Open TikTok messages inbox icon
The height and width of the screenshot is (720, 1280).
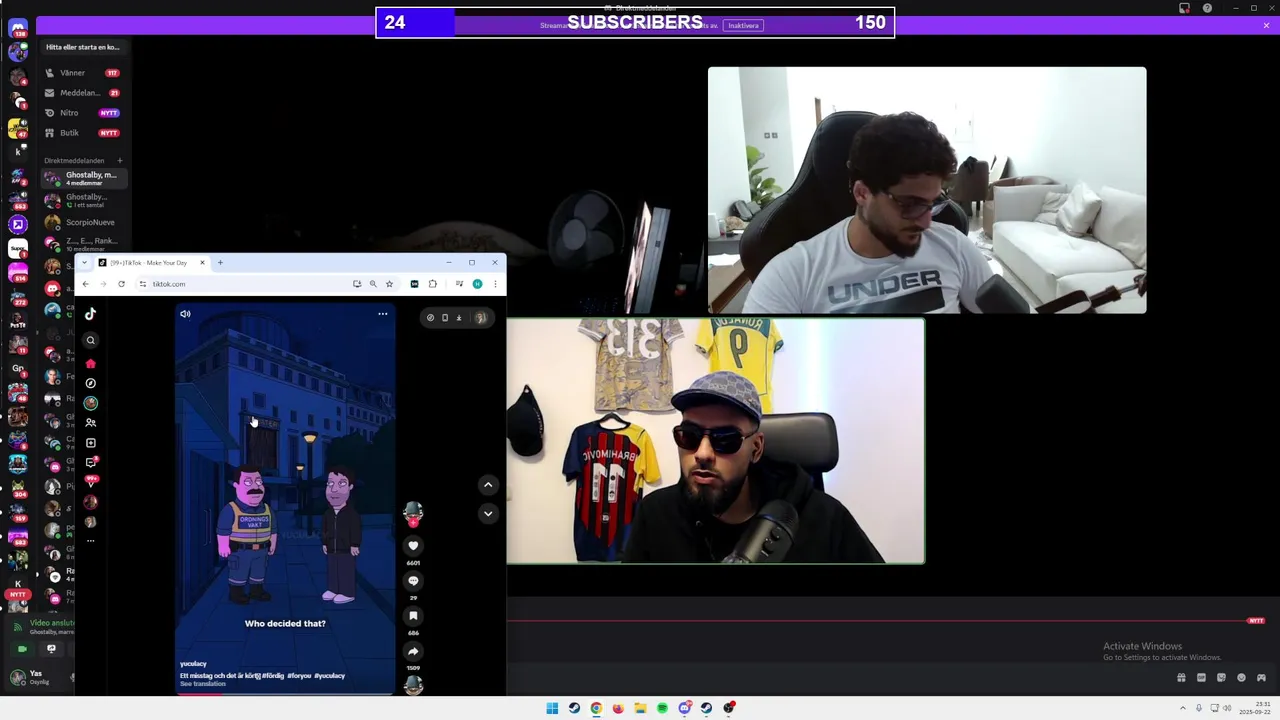(90, 462)
